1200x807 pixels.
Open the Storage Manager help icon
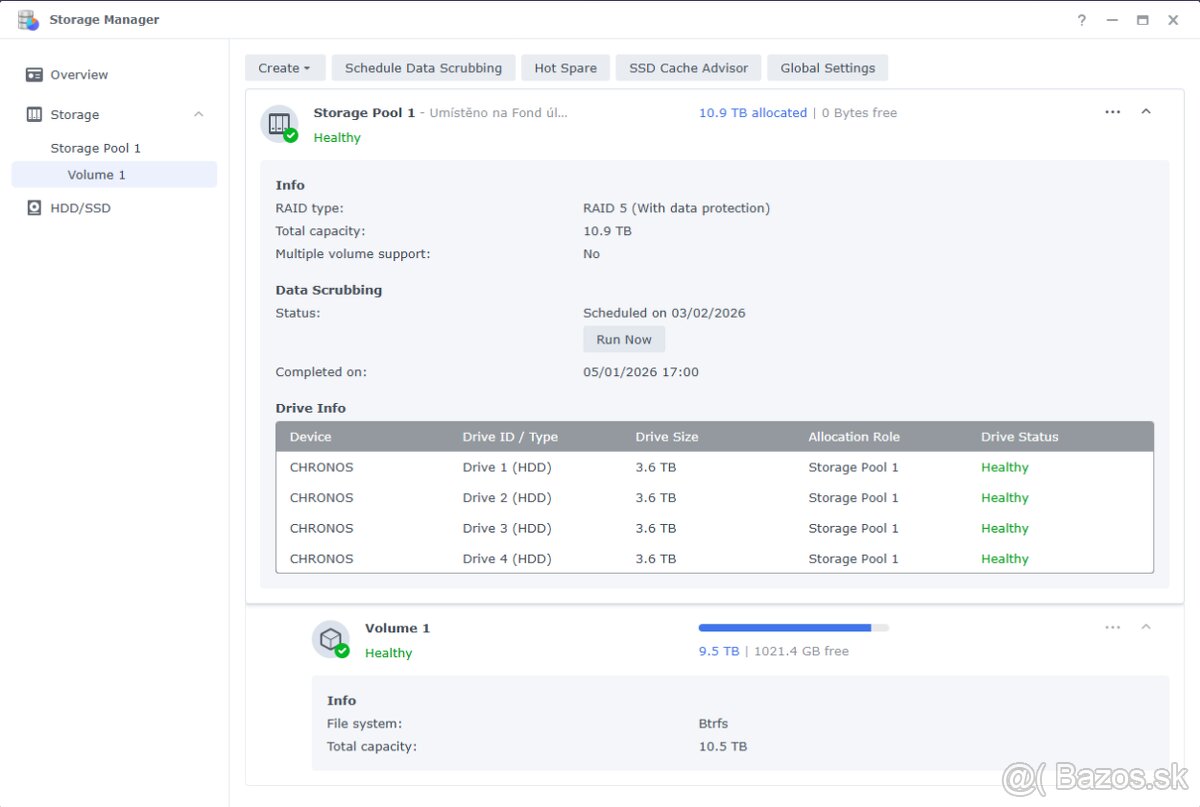[x=1081, y=19]
